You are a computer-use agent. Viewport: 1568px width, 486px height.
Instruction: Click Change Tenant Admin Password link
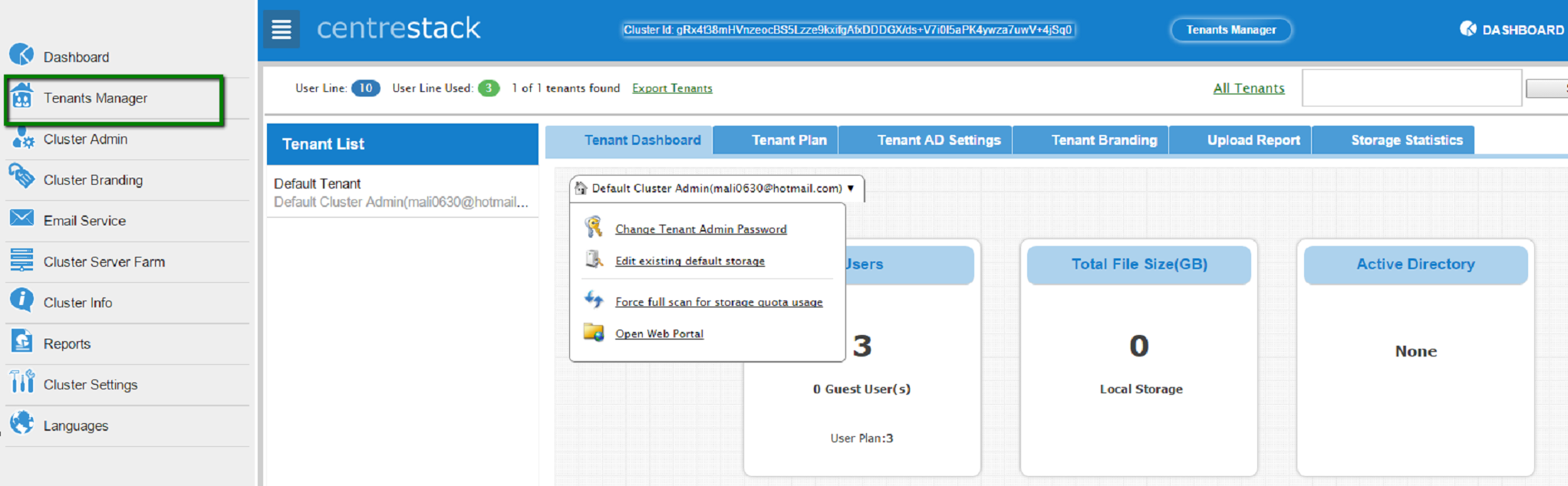click(700, 229)
